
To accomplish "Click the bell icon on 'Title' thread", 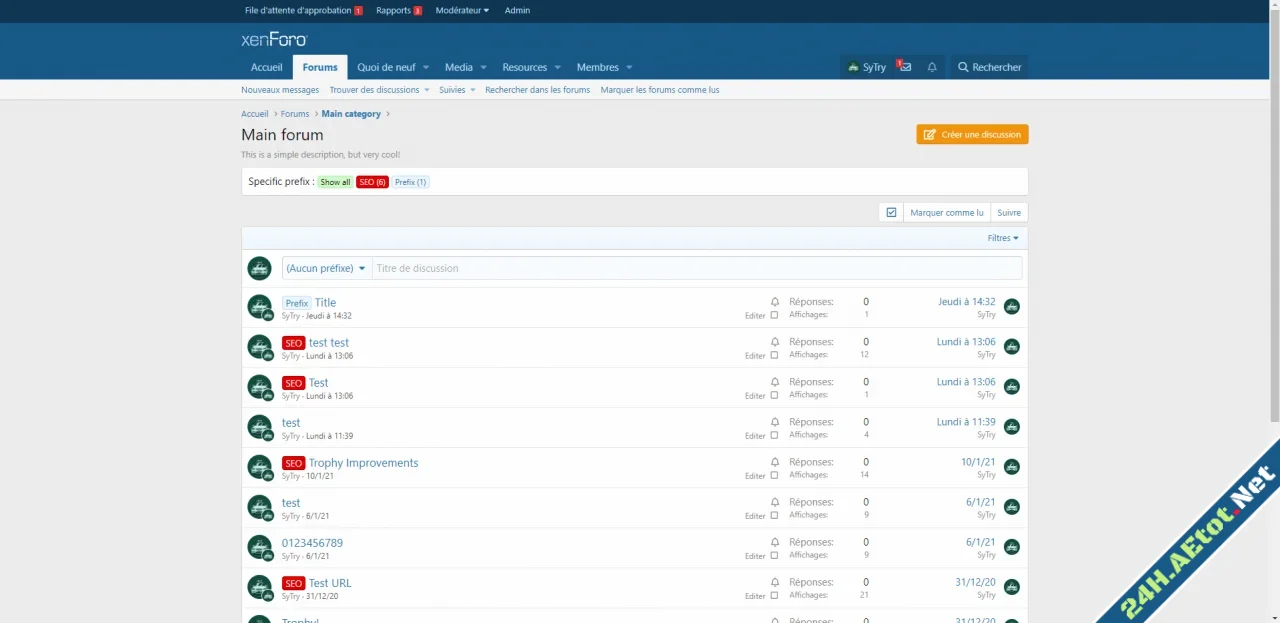I will click(x=774, y=302).
